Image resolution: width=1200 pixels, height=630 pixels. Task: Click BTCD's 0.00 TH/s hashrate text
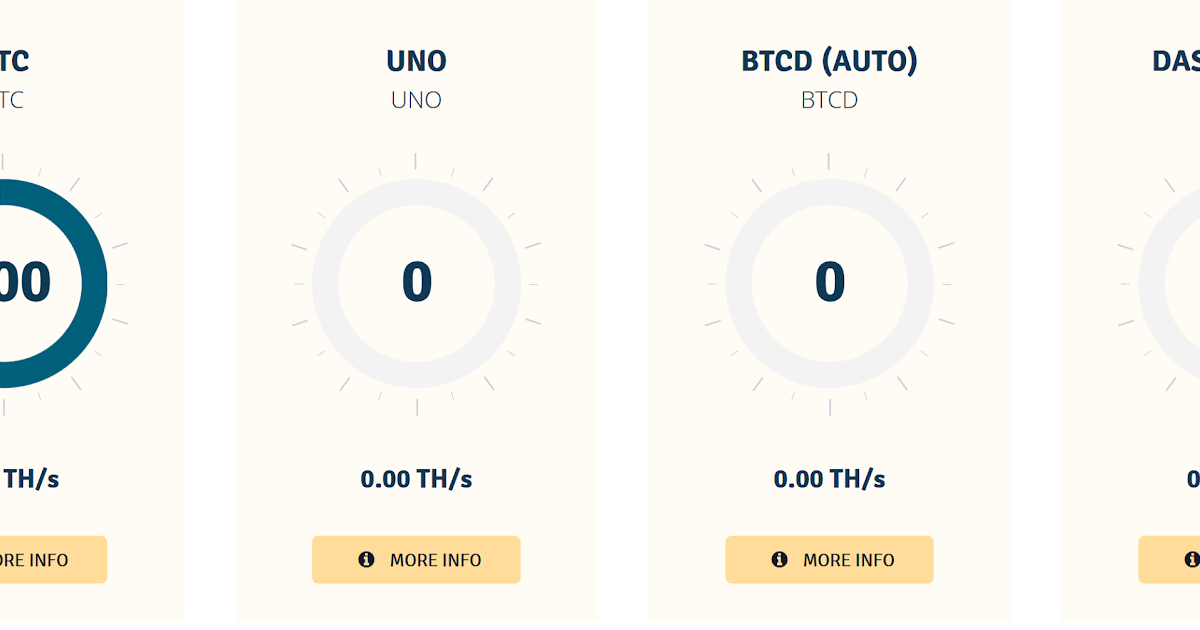pyautogui.click(x=829, y=479)
